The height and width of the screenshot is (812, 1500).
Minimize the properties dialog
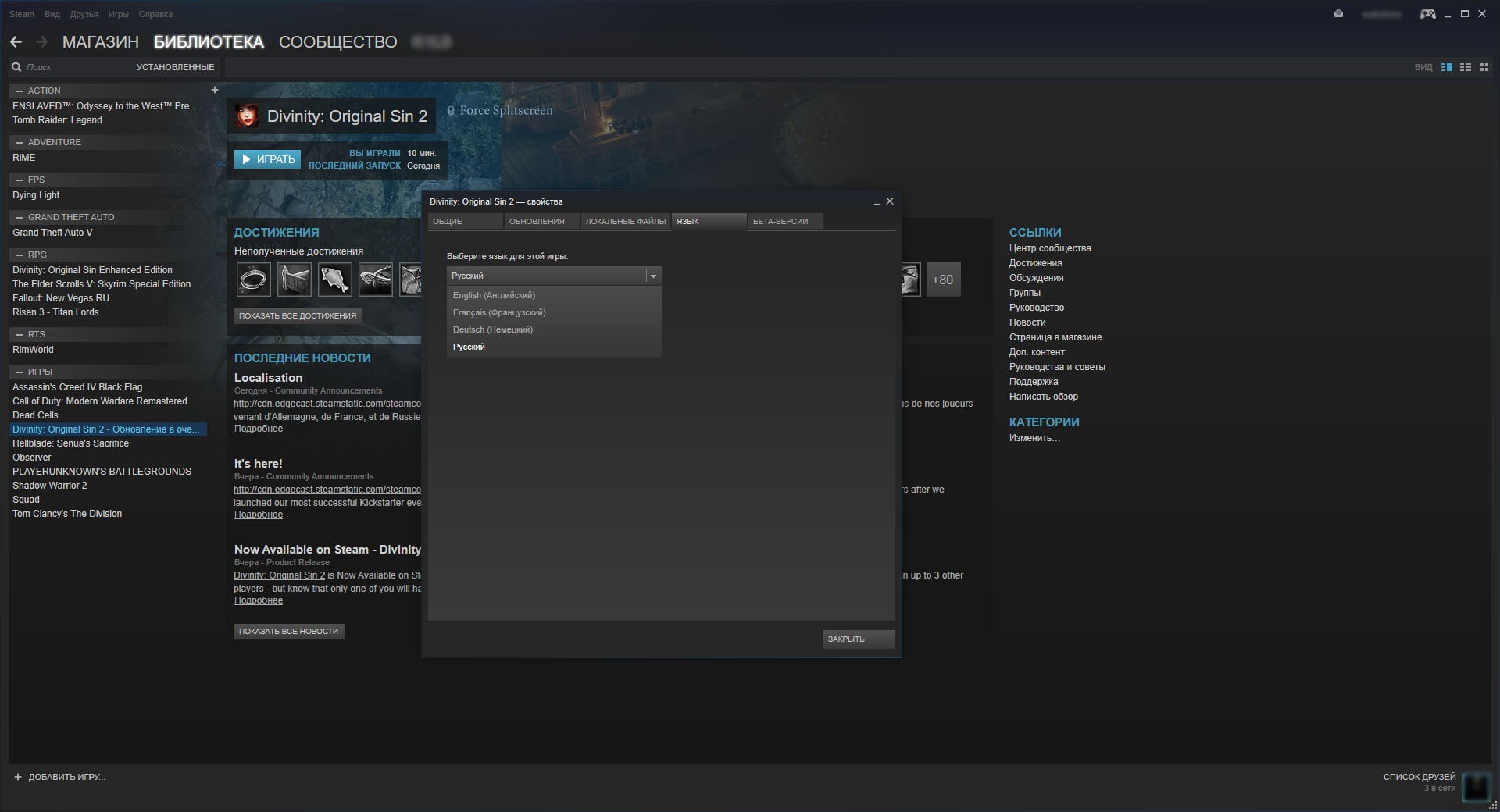click(876, 201)
